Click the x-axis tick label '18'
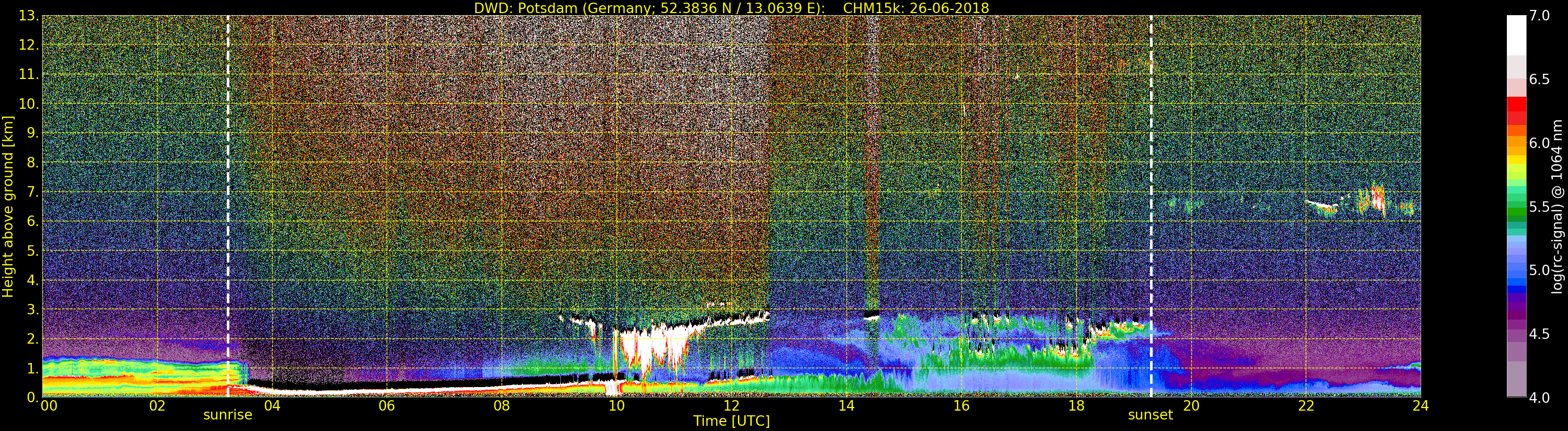This screenshot has height=431, width=1568. pyautogui.click(x=1076, y=406)
